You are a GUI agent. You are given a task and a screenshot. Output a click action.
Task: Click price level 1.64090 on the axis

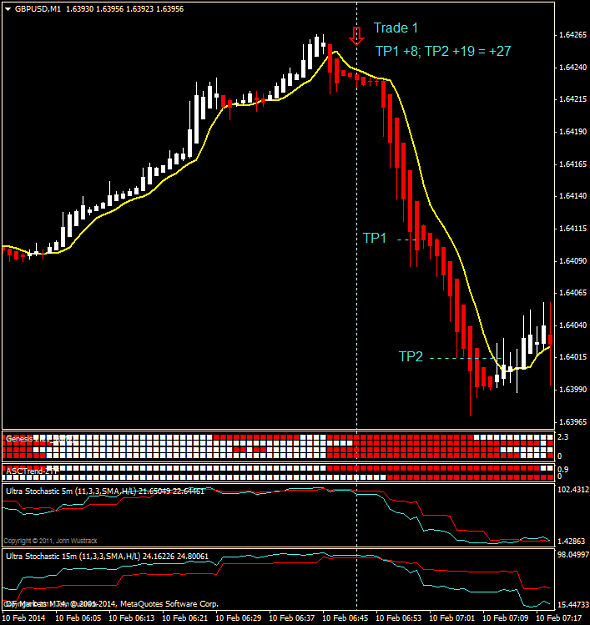click(573, 261)
